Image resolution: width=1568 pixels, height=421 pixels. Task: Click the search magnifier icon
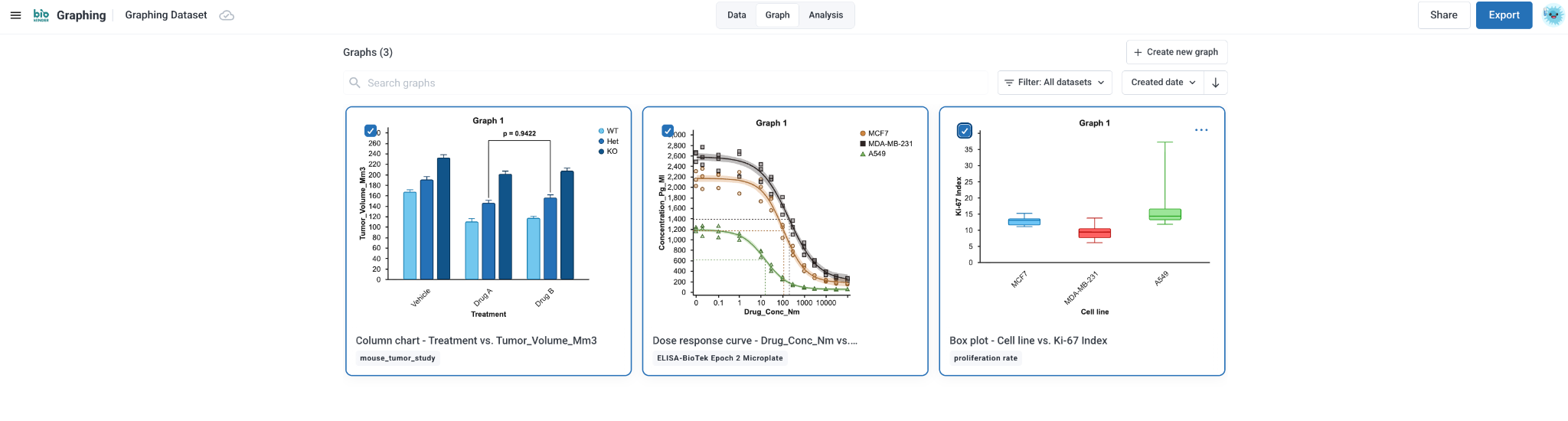(354, 83)
